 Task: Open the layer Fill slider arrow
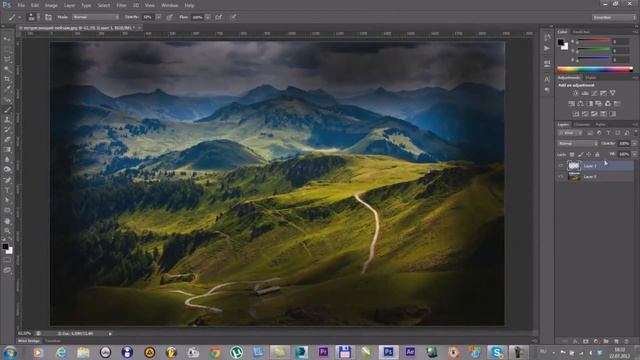tap(634, 154)
